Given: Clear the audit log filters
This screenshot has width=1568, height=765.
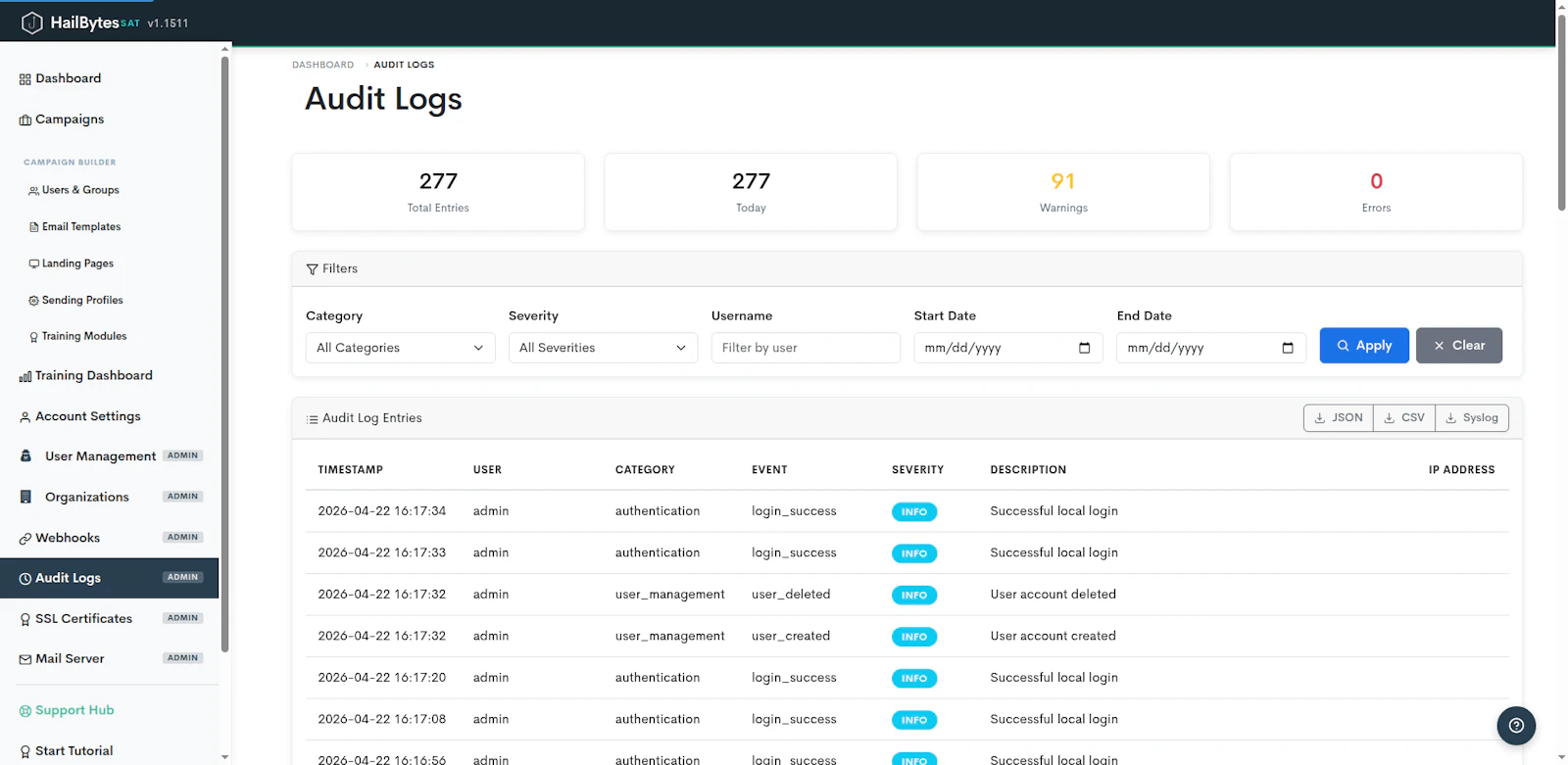Looking at the screenshot, I should (x=1459, y=346).
